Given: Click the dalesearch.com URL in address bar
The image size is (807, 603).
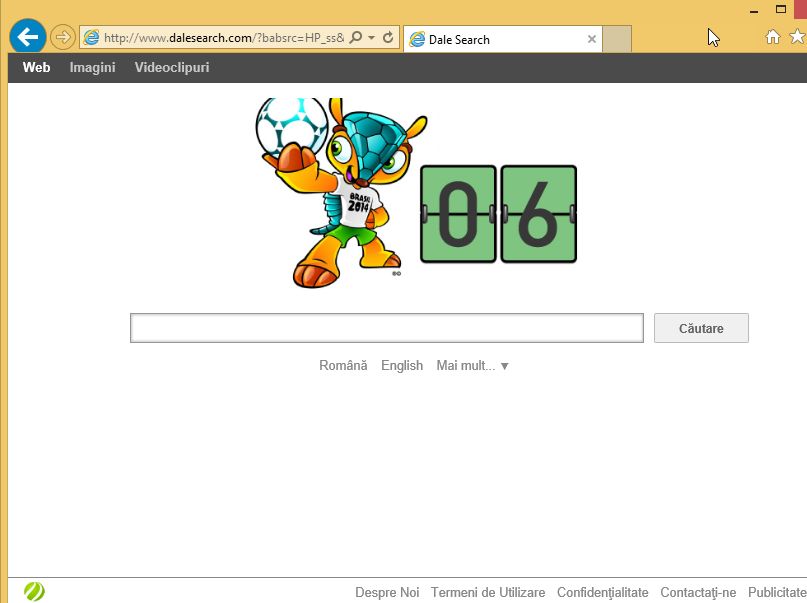Looking at the screenshot, I should tap(224, 38).
